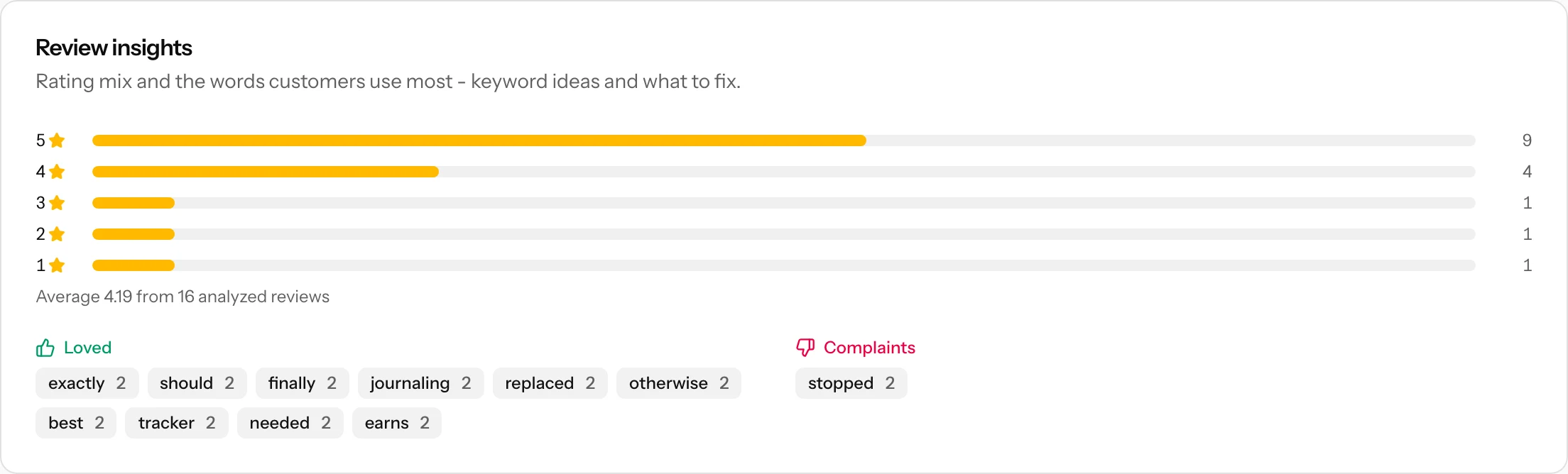Pick the 'tracker' keyword chip
The width and height of the screenshot is (1568, 474).
[177, 423]
